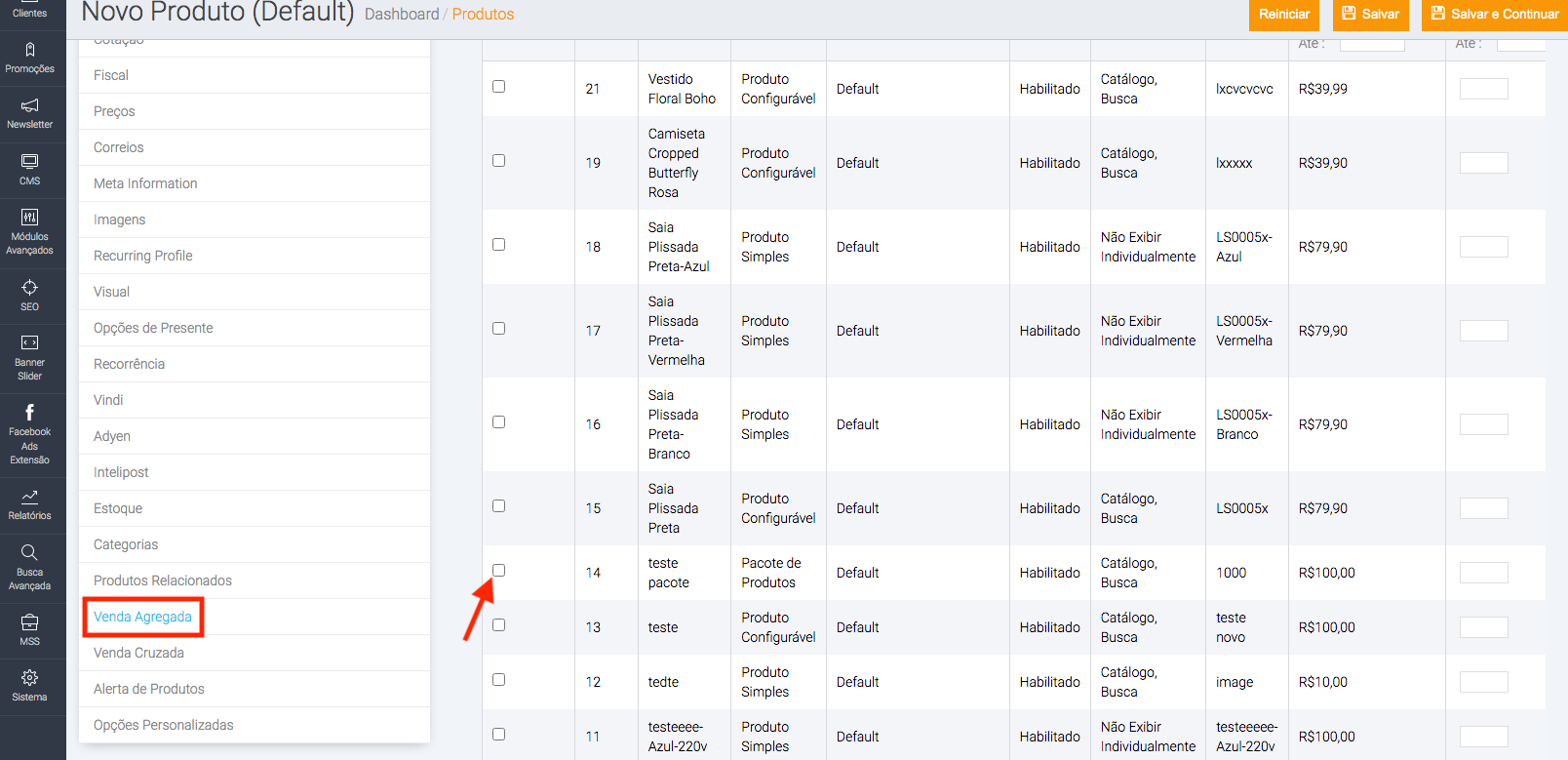1568x760 pixels.
Task: Open the Venda Cruzada tab
Action: pos(255,653)
